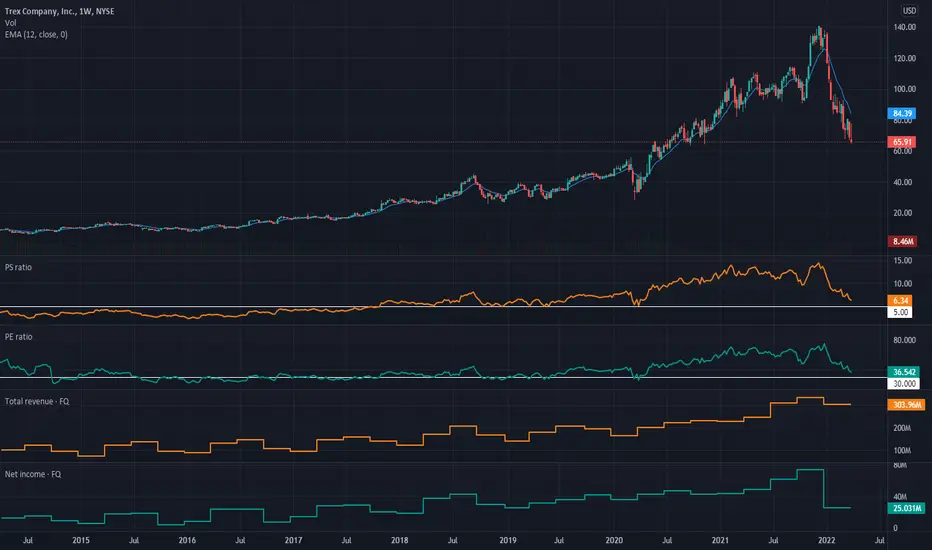This screenshot has width=932, height=550.
Task: Click the 8.46M volume value tag
Action: (902, 241)
